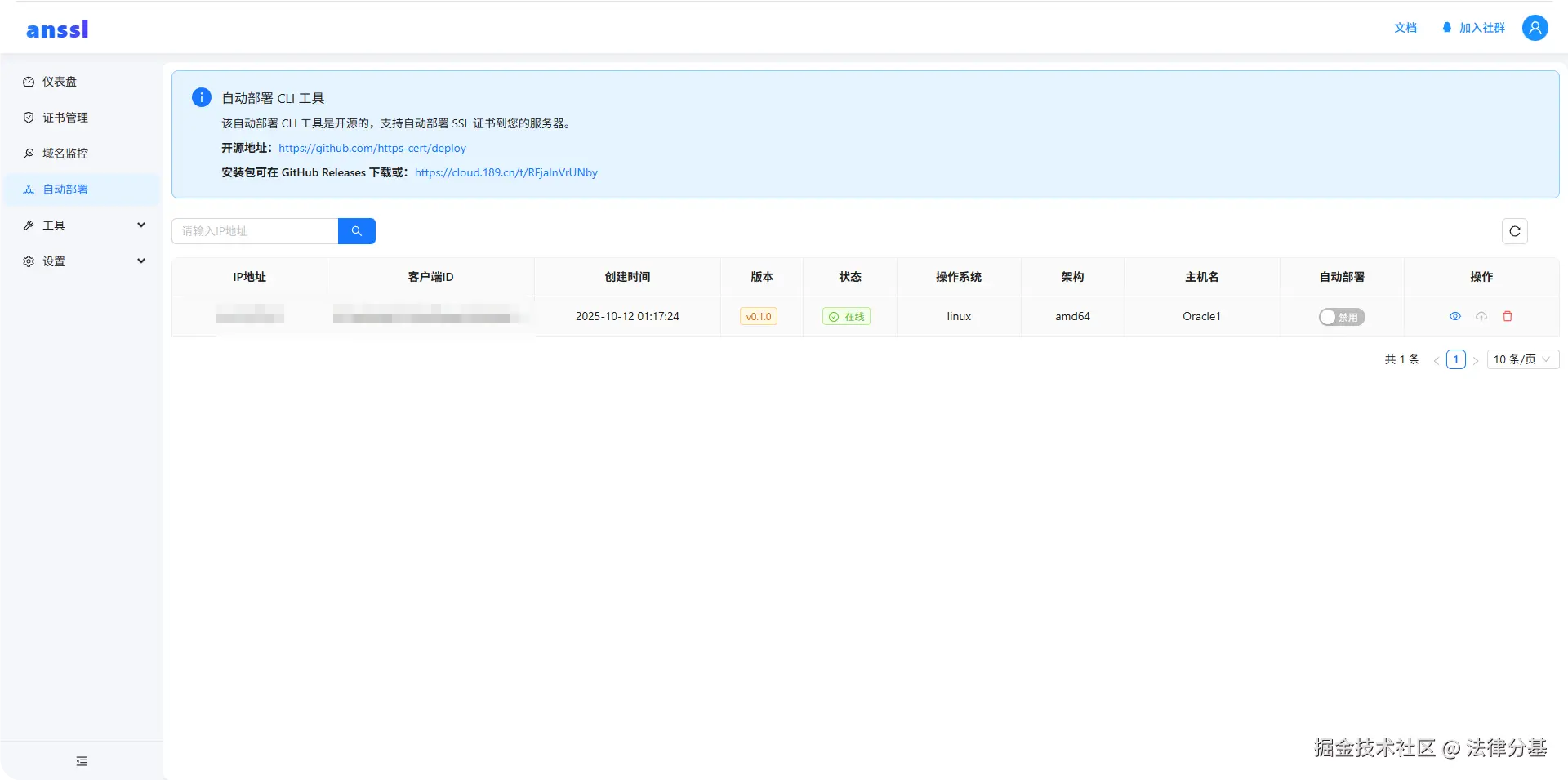Go to next page arrow
The image size is (1568, 780).
1476,360
